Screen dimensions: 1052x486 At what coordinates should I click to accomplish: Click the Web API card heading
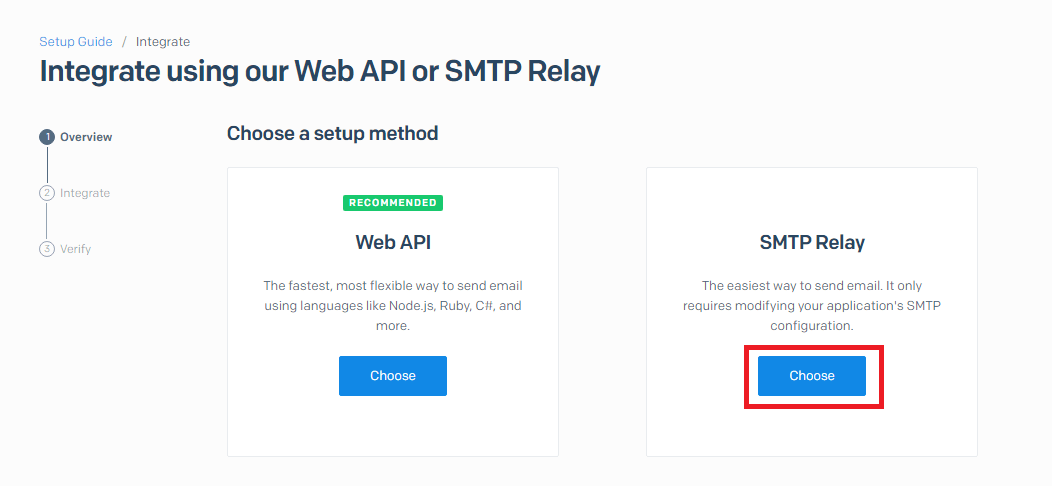393,242
